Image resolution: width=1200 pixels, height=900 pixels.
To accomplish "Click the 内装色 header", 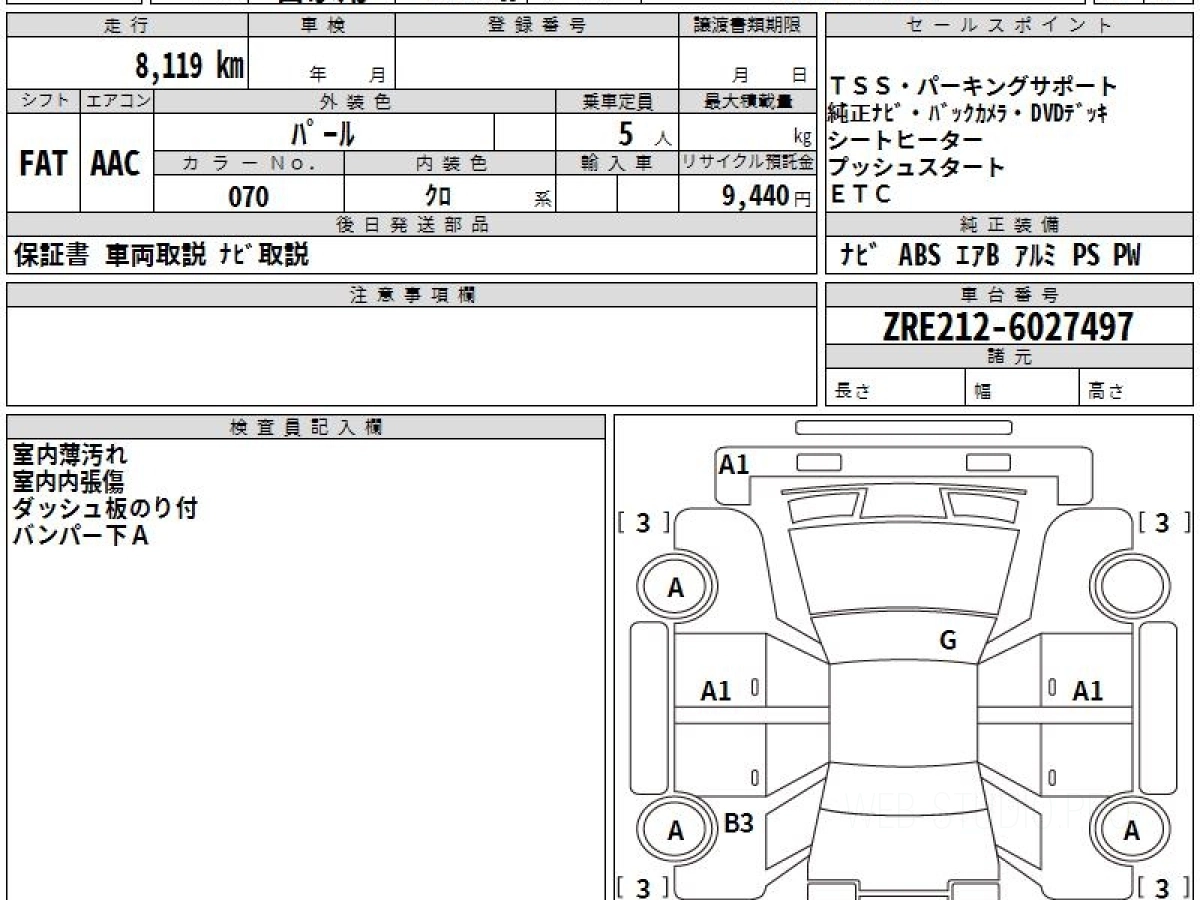I will 450,163.
